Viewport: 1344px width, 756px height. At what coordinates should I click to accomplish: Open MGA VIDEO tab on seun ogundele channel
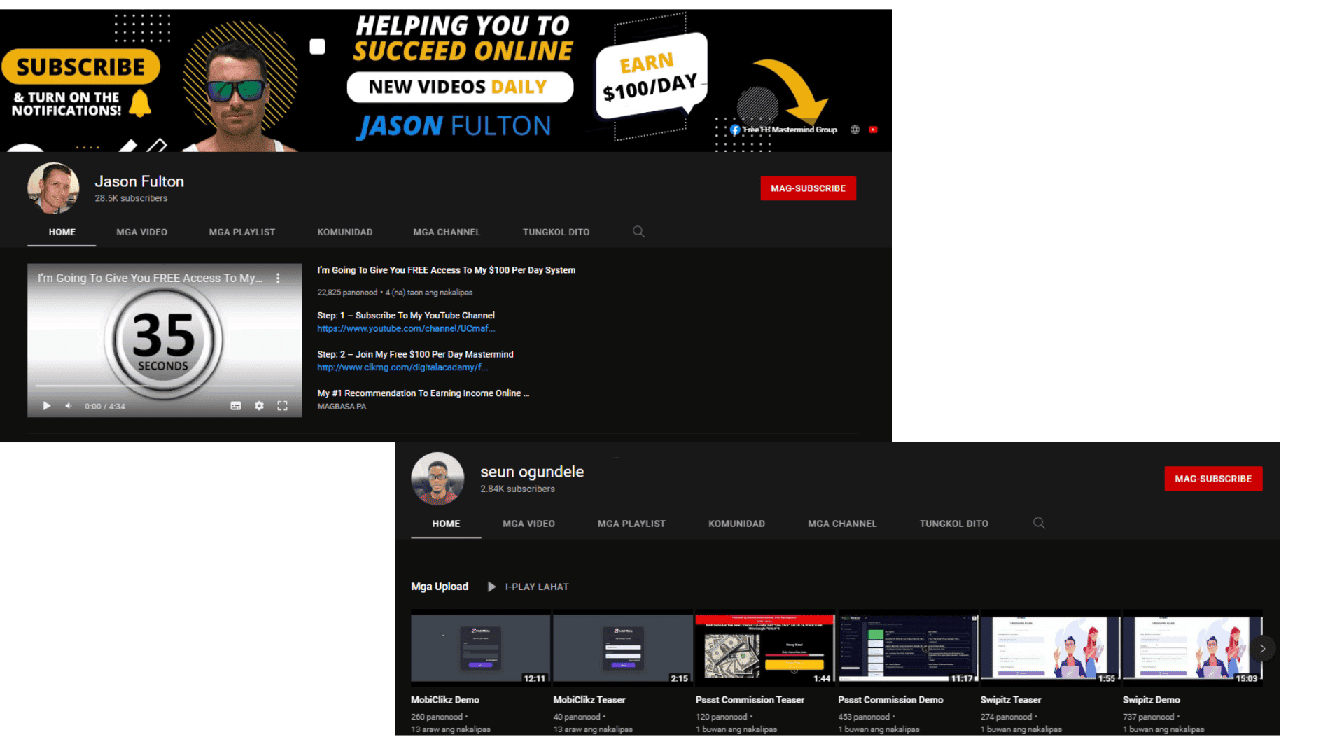(529, 523)
